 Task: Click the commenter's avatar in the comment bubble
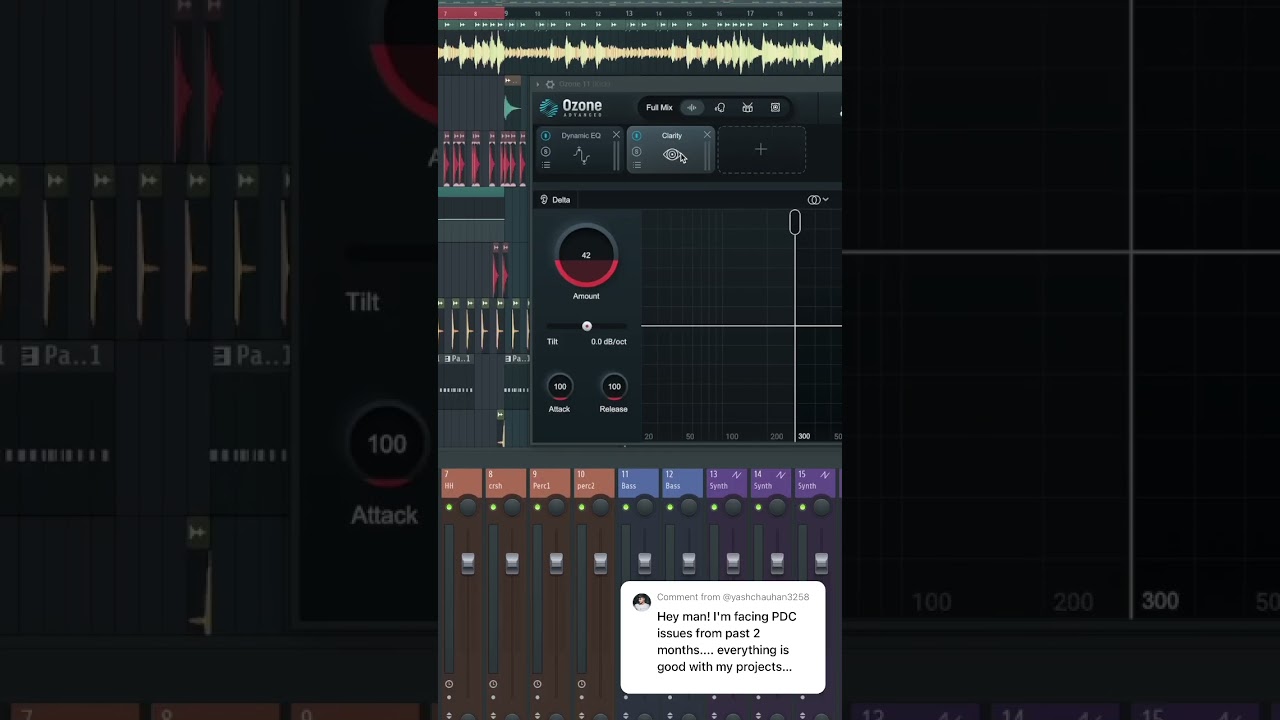pos(642,602)
